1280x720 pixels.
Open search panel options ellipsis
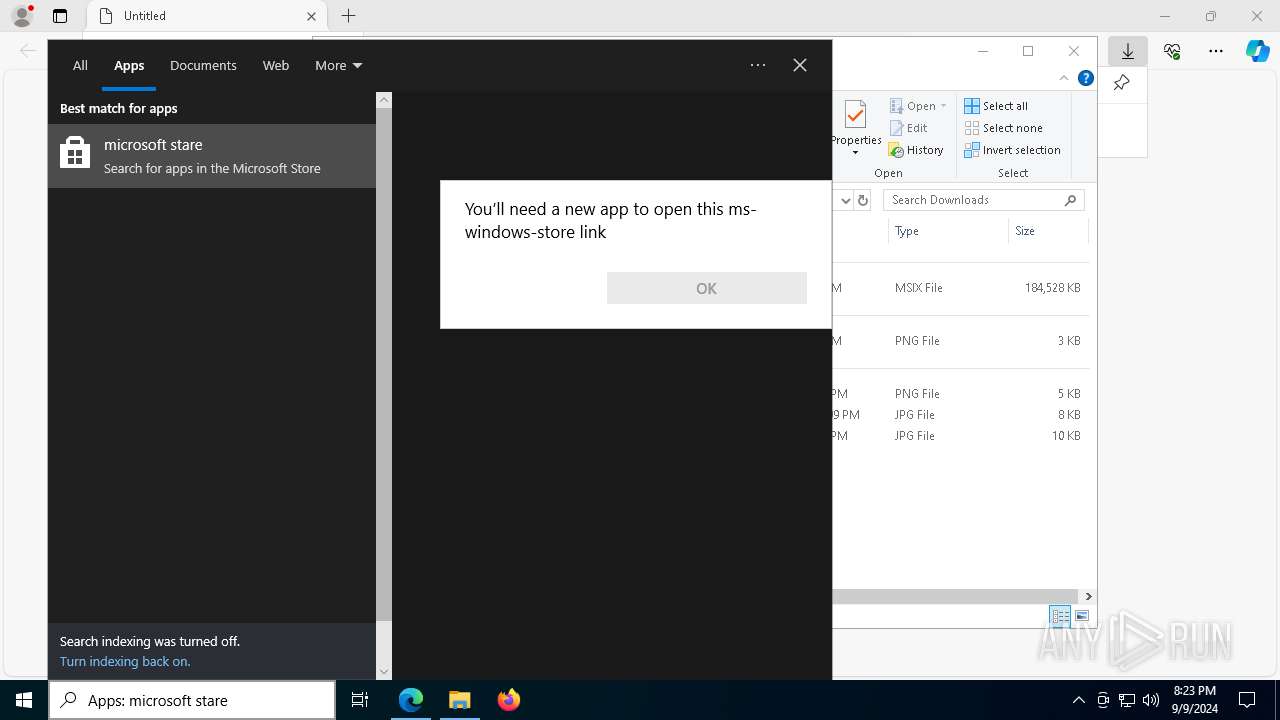pyautogui.click(x=758, y=65)
